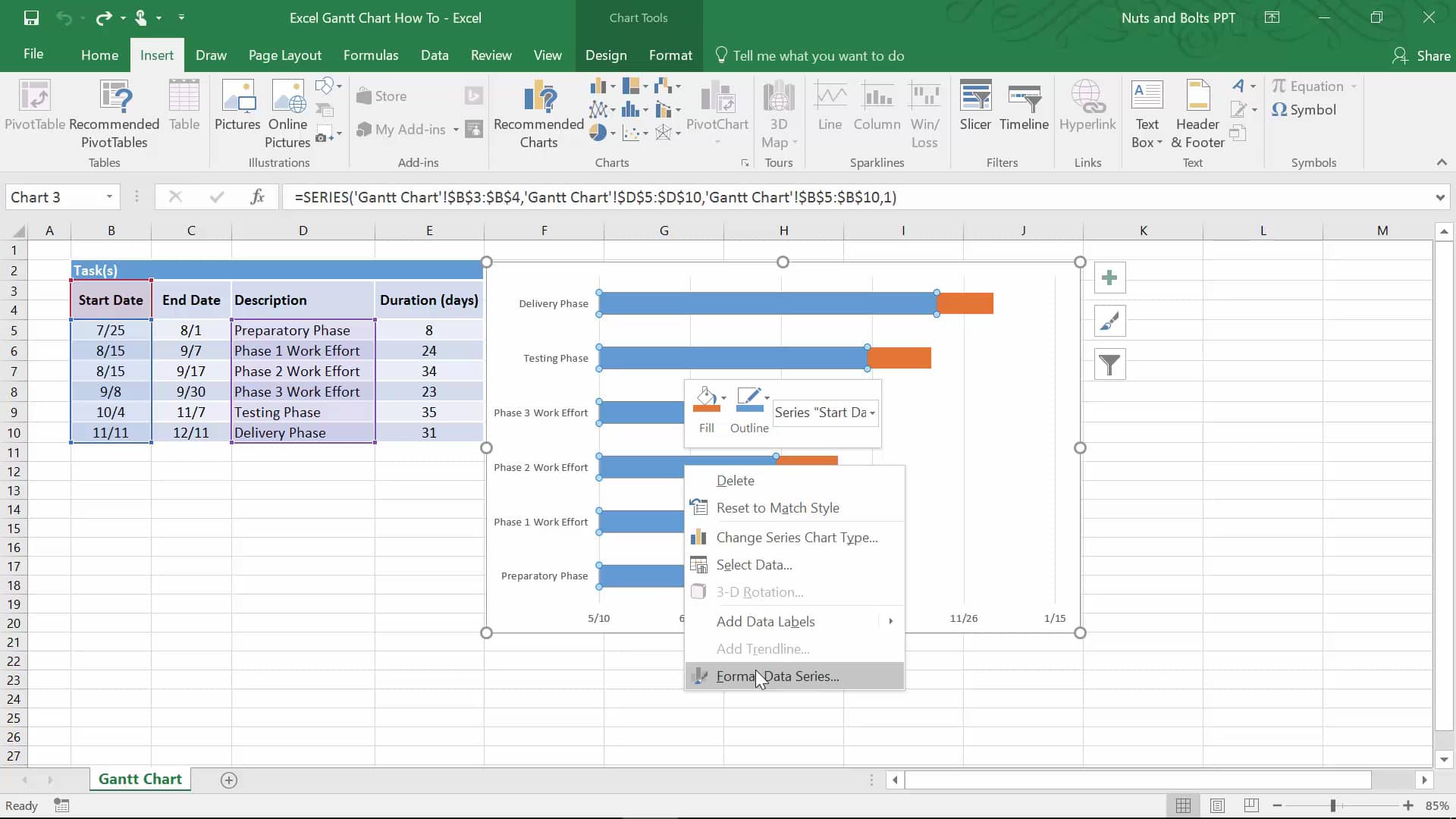Click Format Data Series in context menu

point(778,676)
